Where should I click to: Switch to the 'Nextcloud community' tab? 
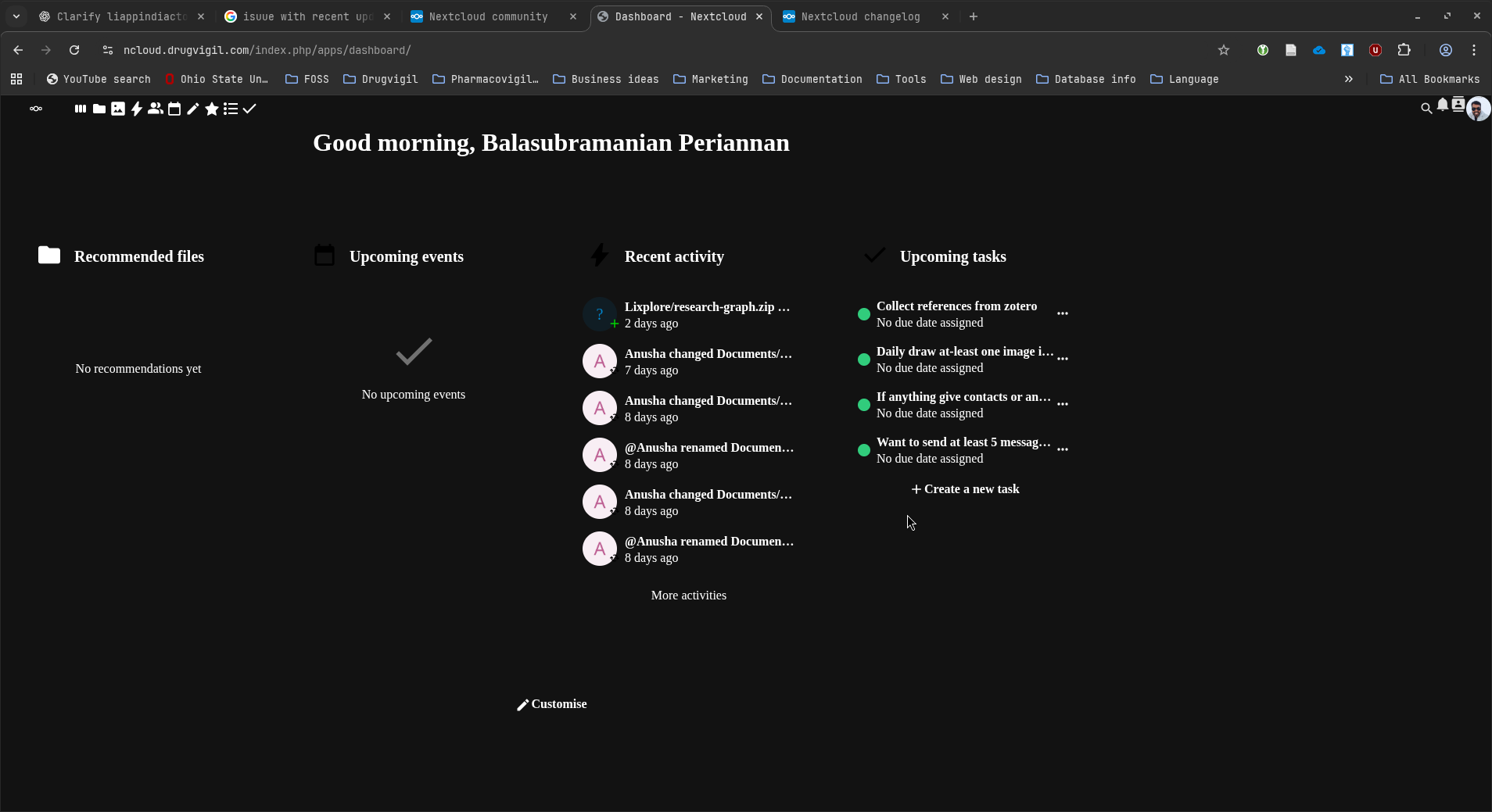488,16
